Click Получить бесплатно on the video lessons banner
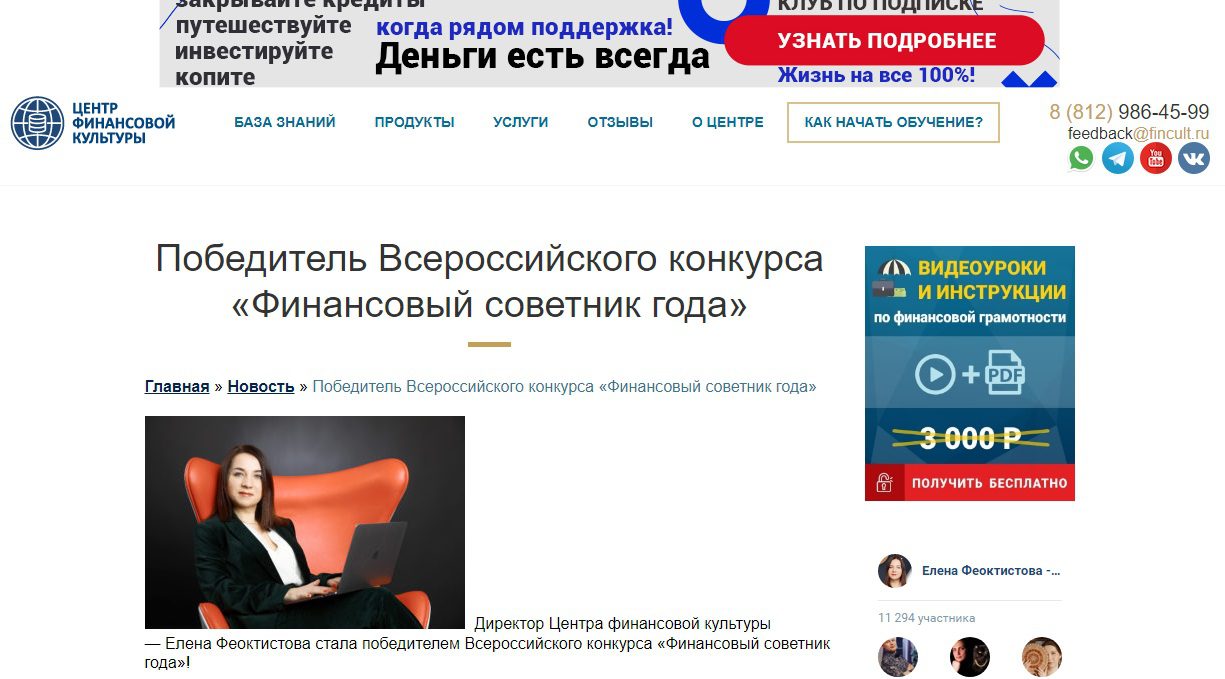Screen dimensions: 1225x679 pos(970,483)
